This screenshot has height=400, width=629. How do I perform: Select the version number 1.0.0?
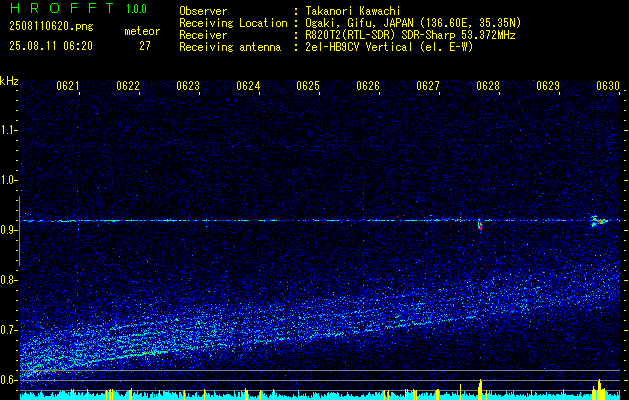click(x=136, y=9)
